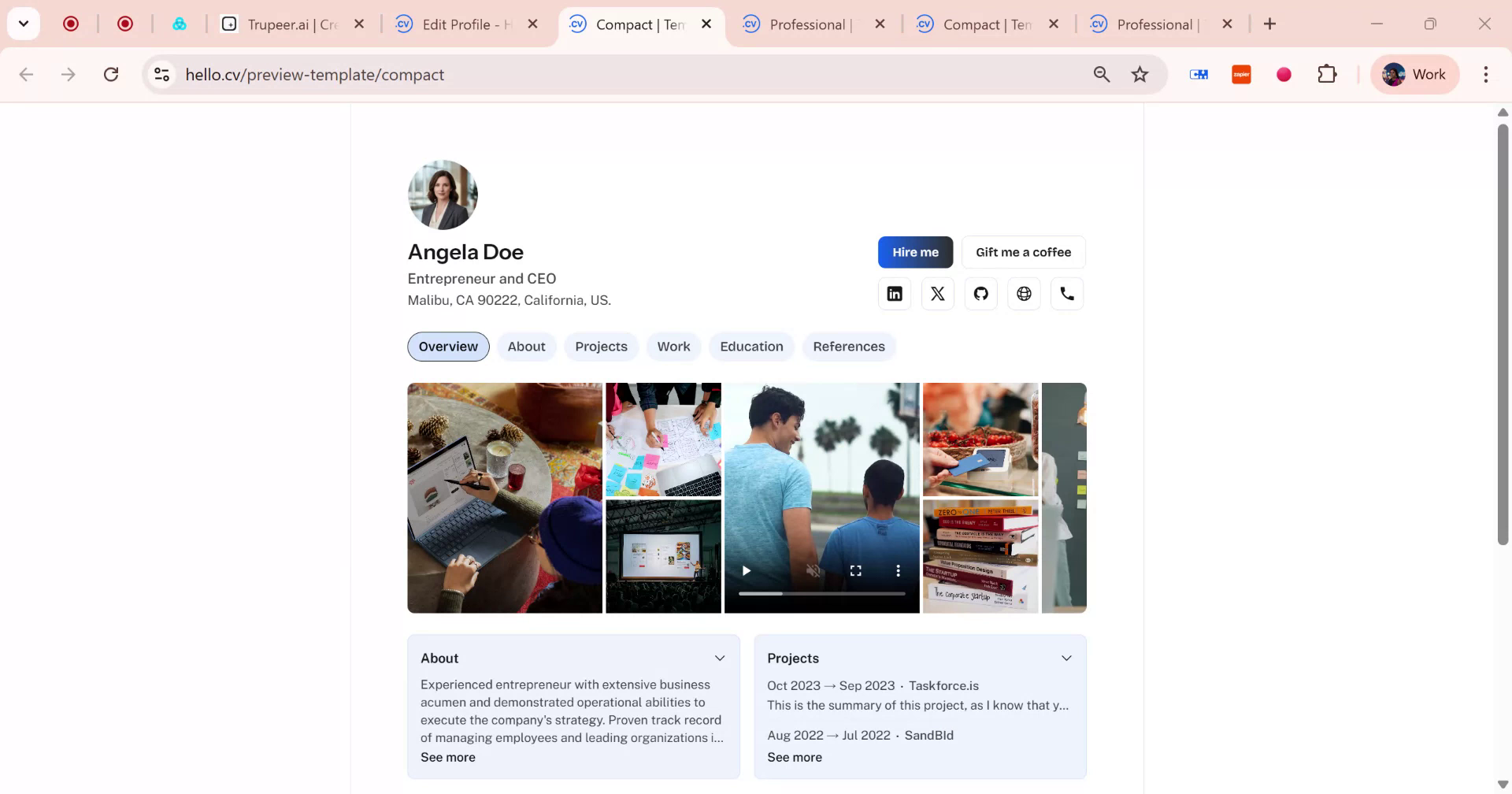
Task: Open the tab search dropdown arrow
Action: [23, 23]
